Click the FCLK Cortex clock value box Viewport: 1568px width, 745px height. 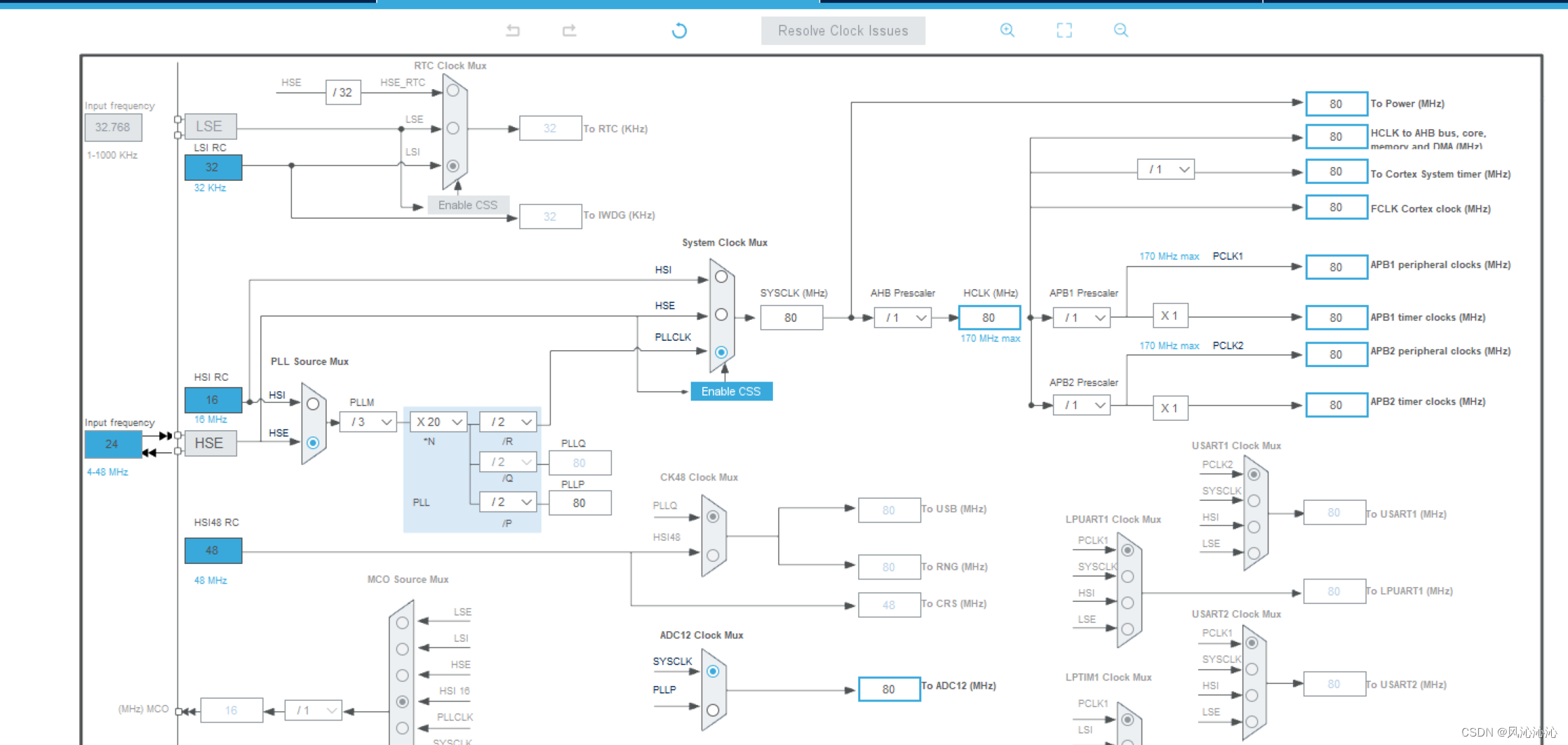[x=1336, y=208]
